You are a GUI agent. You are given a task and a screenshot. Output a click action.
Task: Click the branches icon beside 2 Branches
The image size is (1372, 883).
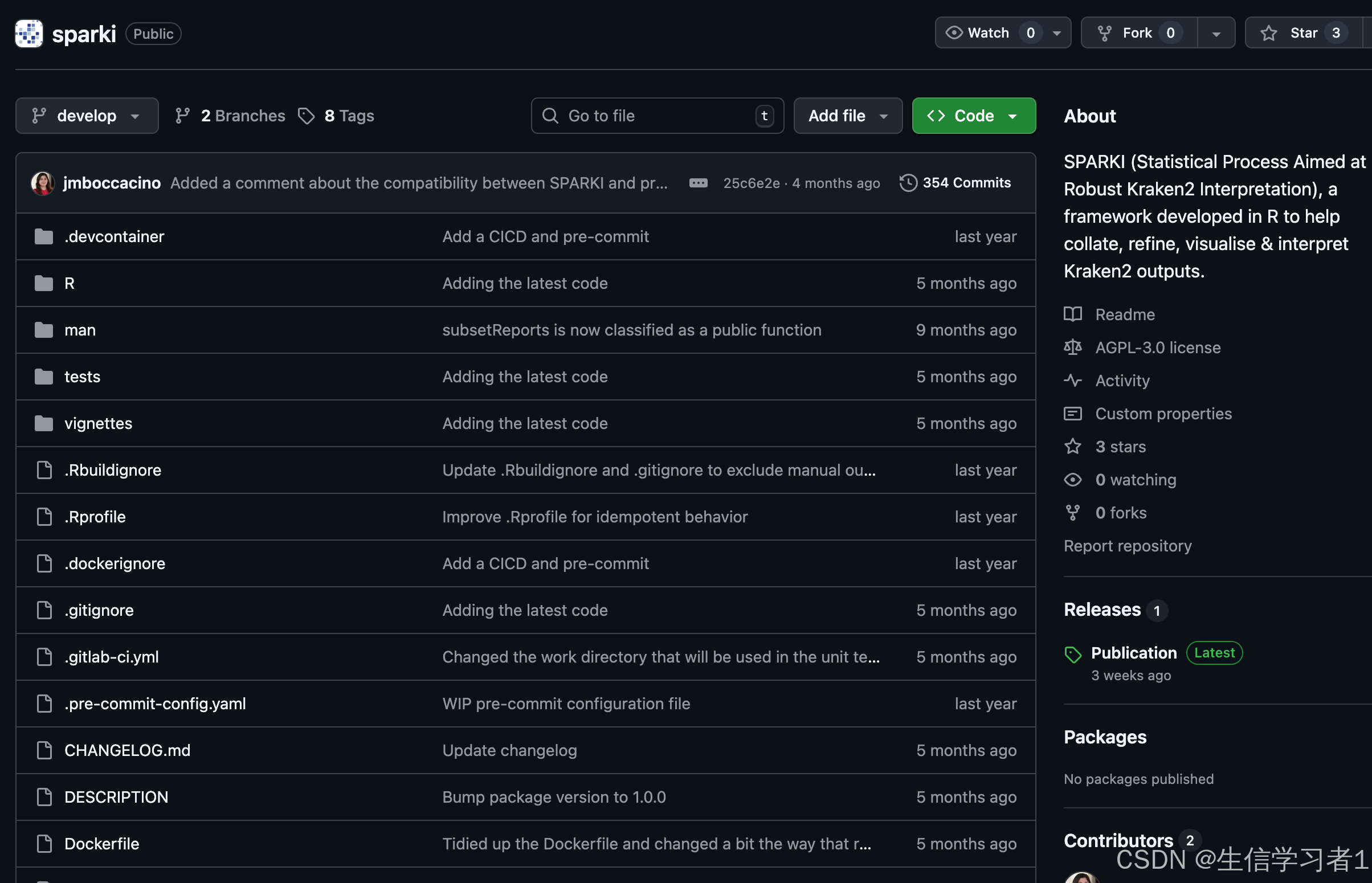(183, 116)
